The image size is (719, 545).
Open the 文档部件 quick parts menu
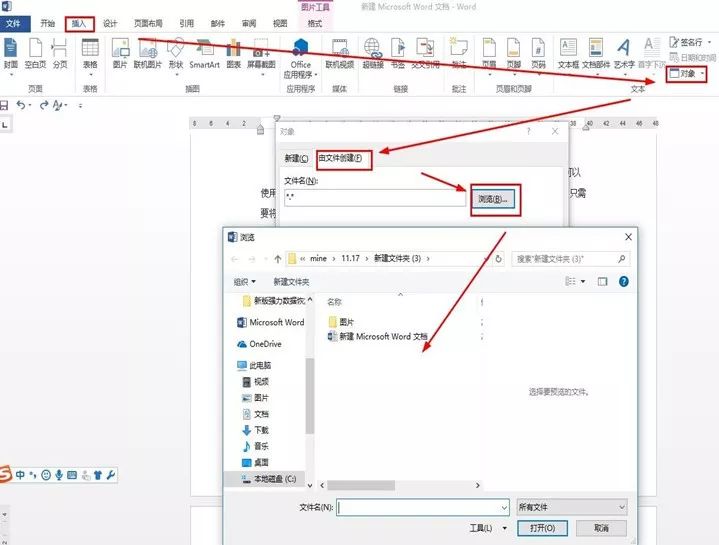596,56
